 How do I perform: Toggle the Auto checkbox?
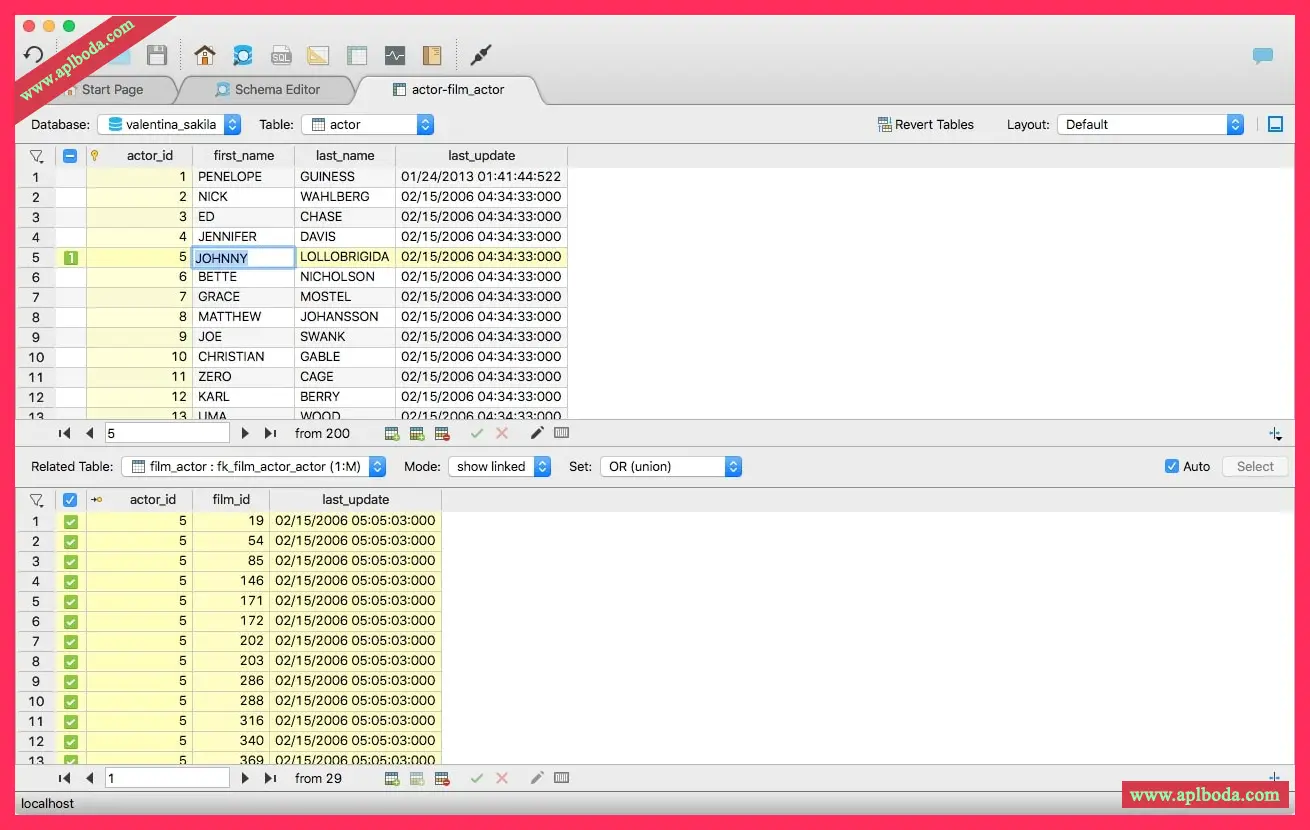tap(1172, 466)
